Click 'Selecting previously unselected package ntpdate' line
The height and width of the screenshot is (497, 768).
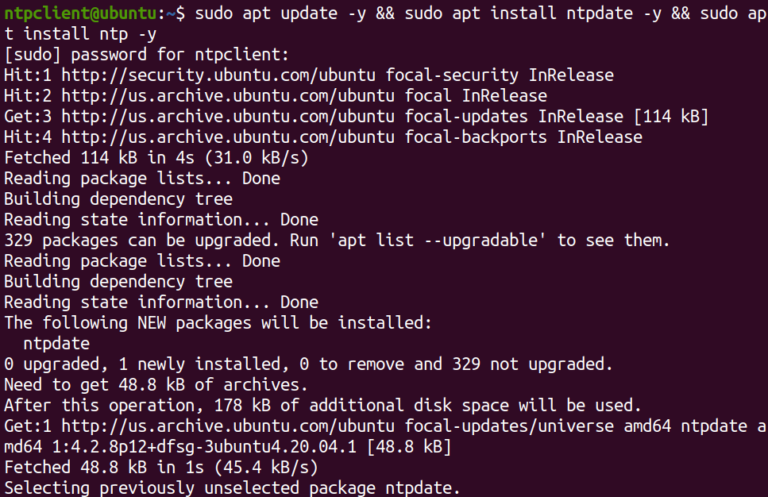coord(232,488)
